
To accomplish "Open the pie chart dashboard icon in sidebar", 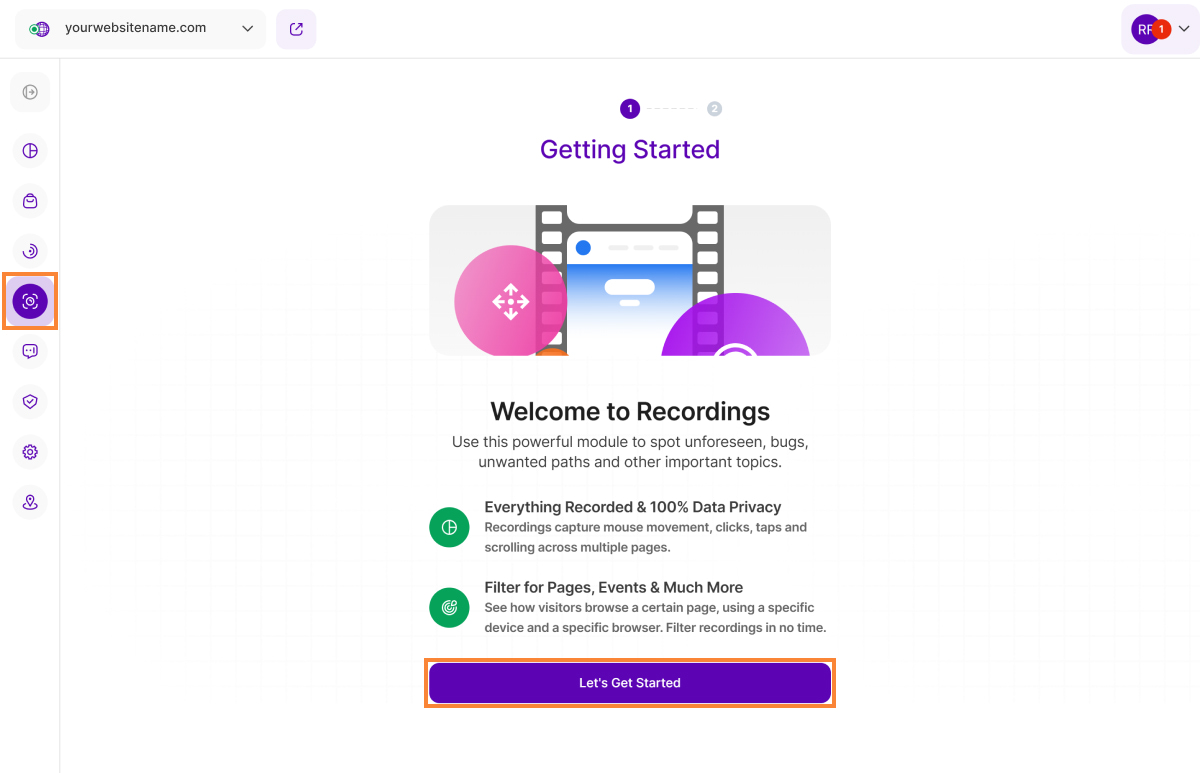I will tap(30, 151).
